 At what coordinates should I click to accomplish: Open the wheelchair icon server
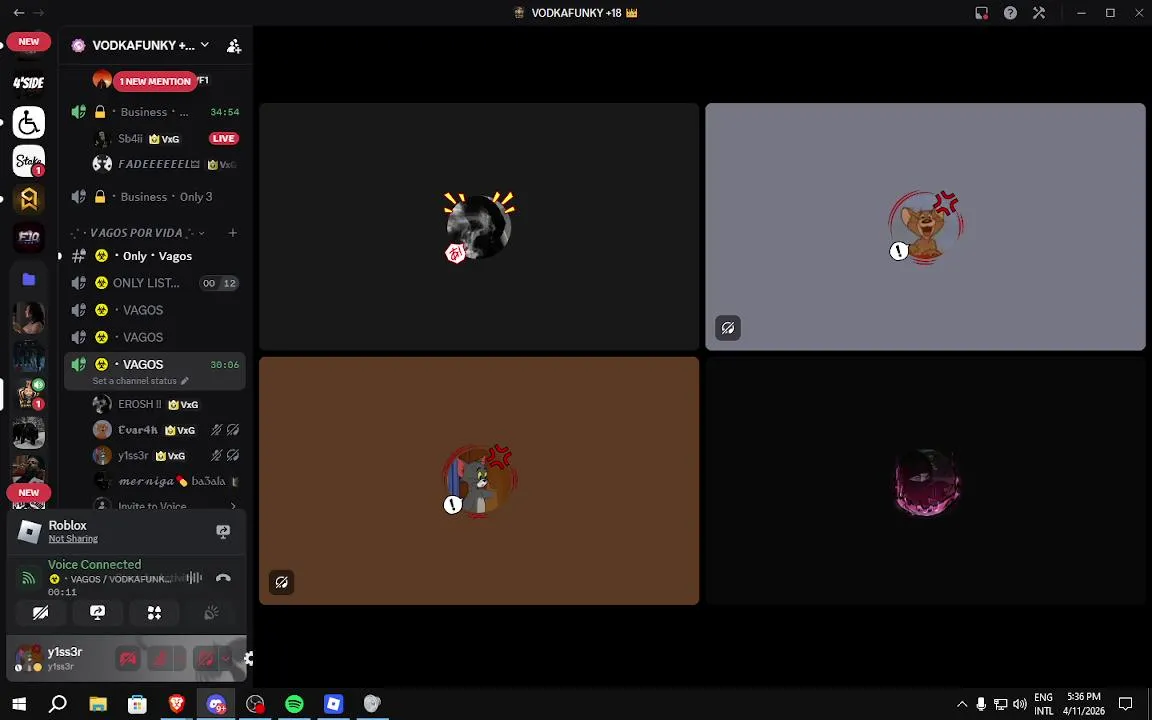click(x=29, y=123)
